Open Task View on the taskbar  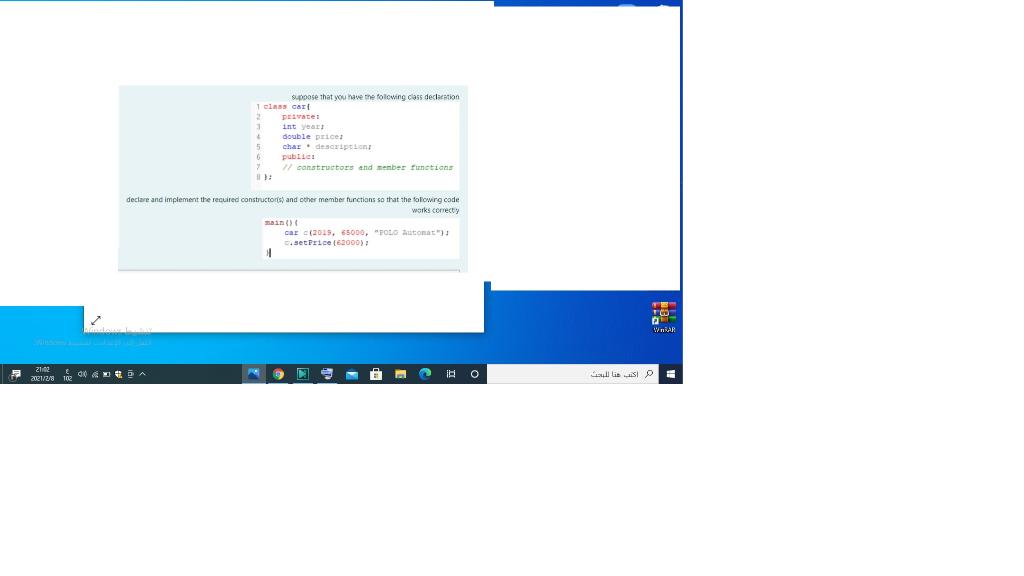(x=449, y=373)
